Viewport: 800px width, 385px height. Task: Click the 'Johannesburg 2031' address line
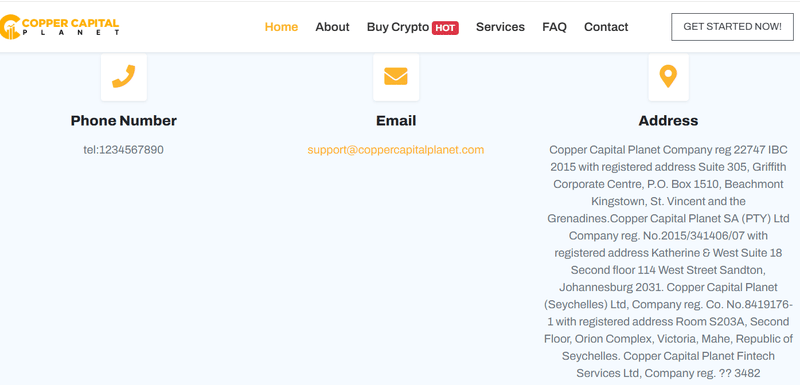pos(668,287)
